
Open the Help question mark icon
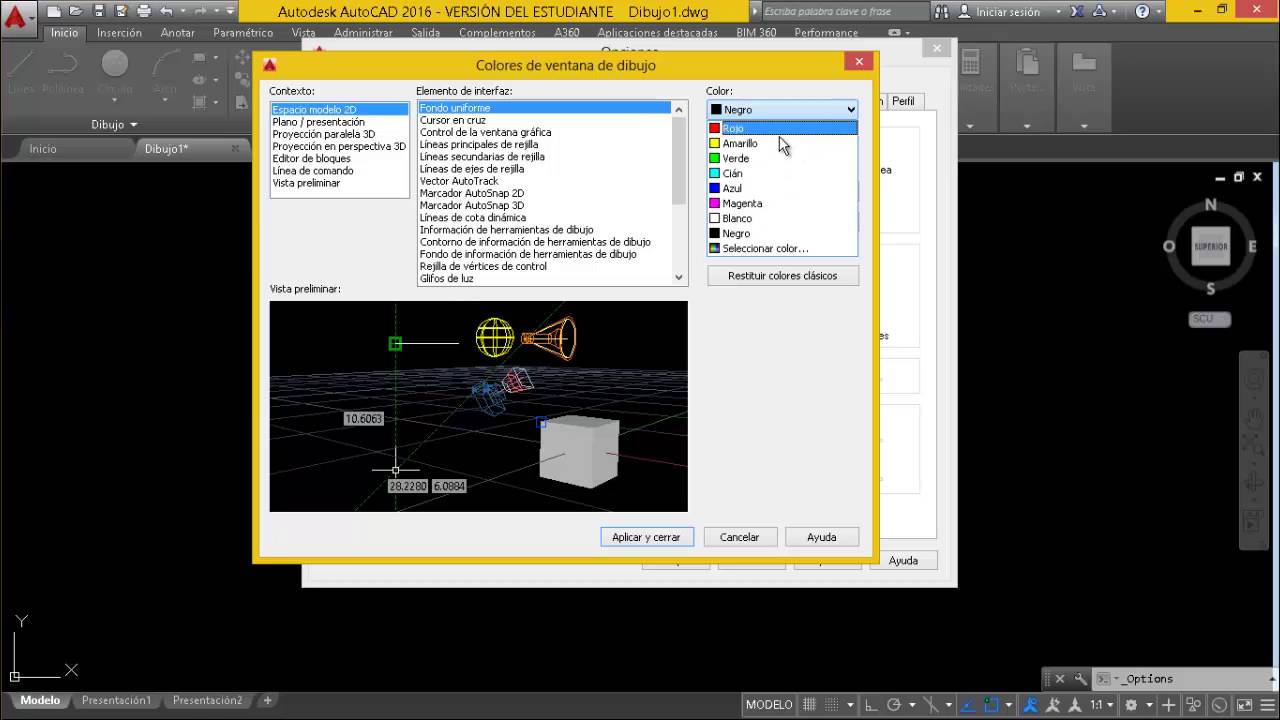point(1142,12)
